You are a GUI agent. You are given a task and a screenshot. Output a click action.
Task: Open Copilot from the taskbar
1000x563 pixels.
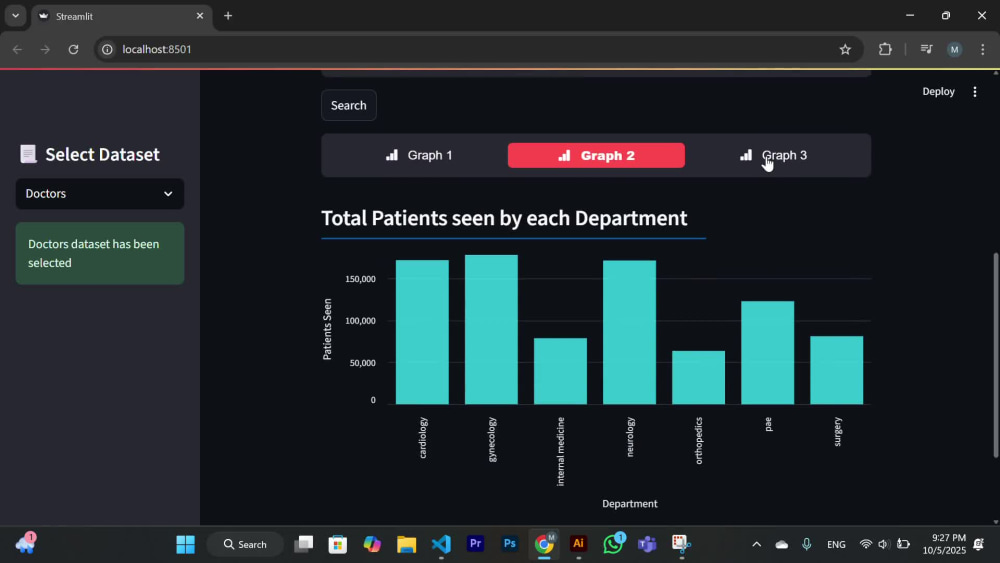click(x=372, y=544)
